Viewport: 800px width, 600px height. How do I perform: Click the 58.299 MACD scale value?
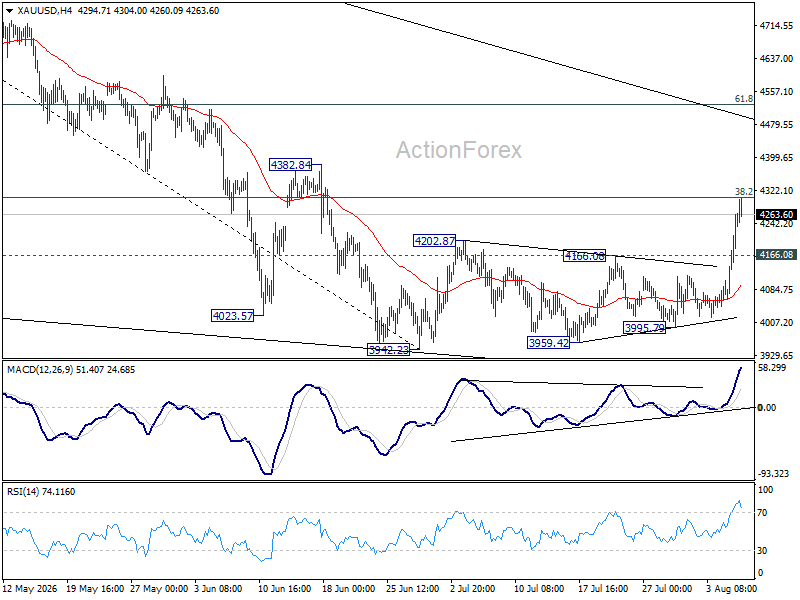click(x=772, y=367)
